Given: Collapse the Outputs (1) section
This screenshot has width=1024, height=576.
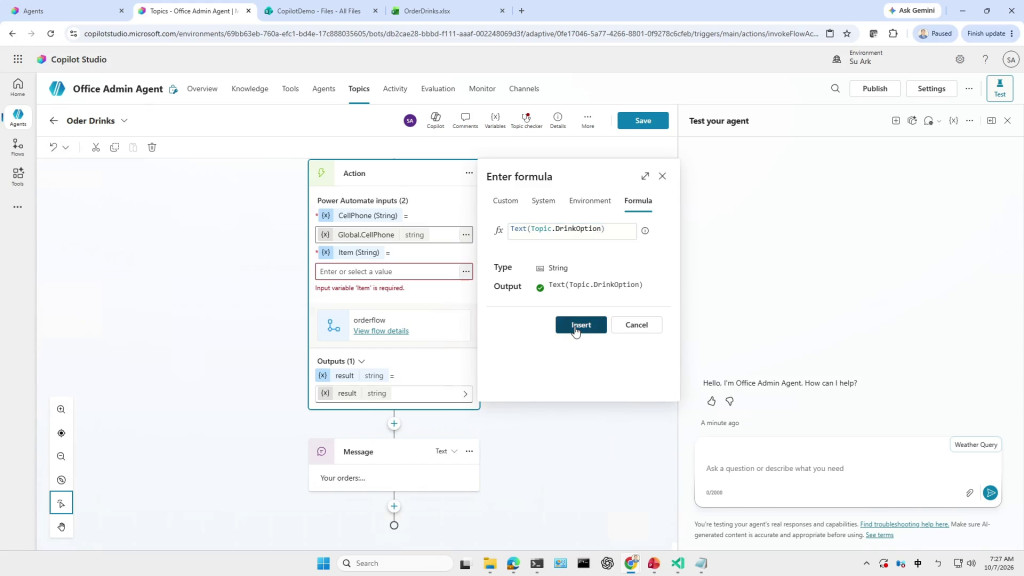Looking at the screenshot, I should pos(361,361).
